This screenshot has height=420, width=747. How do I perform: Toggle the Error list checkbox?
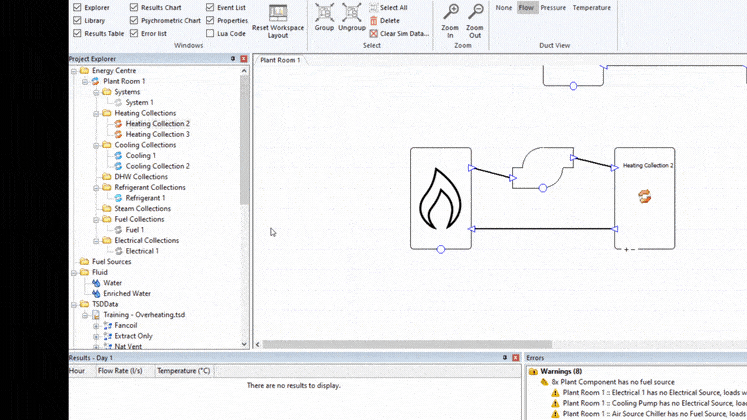coord(134,33)
